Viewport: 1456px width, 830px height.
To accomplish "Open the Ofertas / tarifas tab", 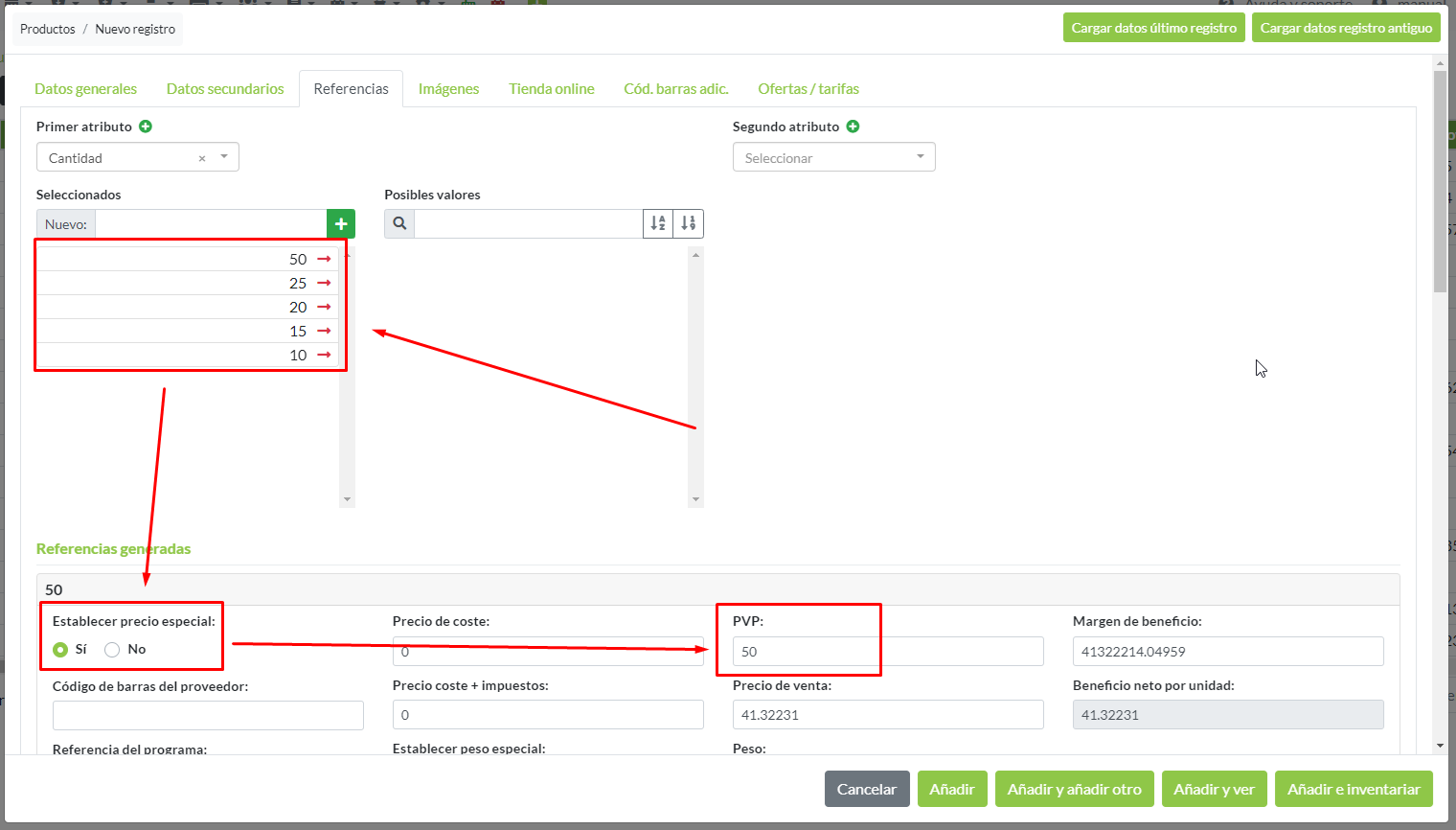I will tap(808, 89).
